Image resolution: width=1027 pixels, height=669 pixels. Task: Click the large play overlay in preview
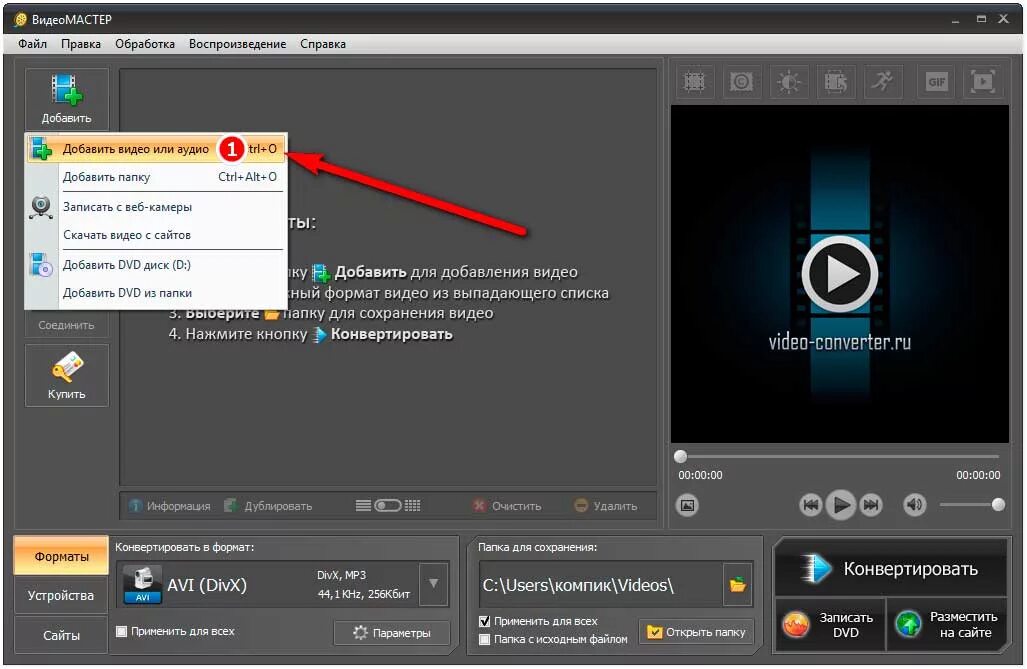click(x=840, y=273)
